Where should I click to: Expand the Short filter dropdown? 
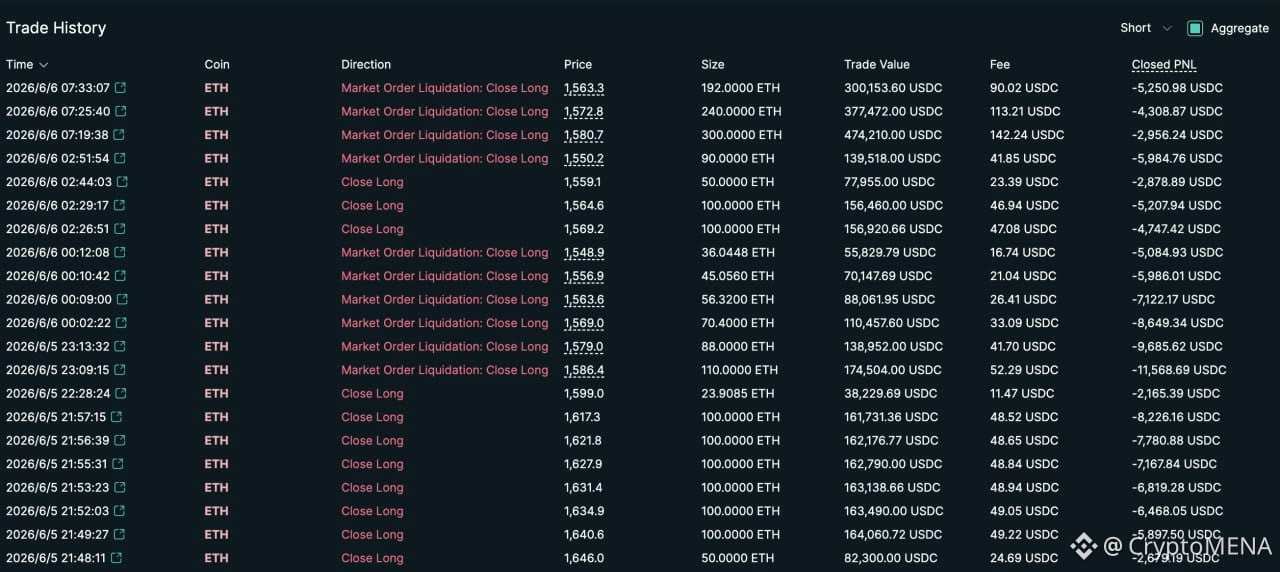pyautogui.click(x=1146, y=28)
